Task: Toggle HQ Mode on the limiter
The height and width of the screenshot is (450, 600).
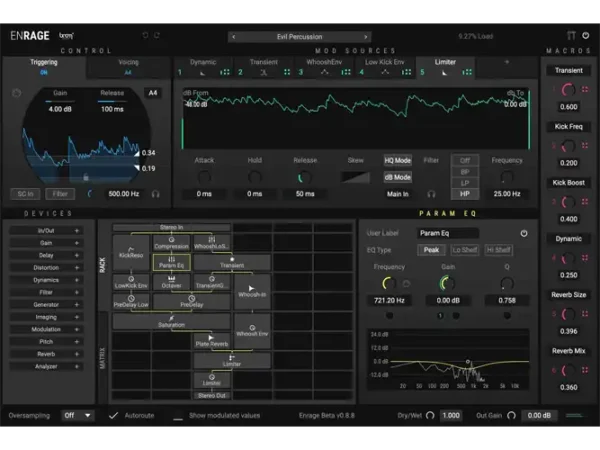Action: (x=398, y=161)
